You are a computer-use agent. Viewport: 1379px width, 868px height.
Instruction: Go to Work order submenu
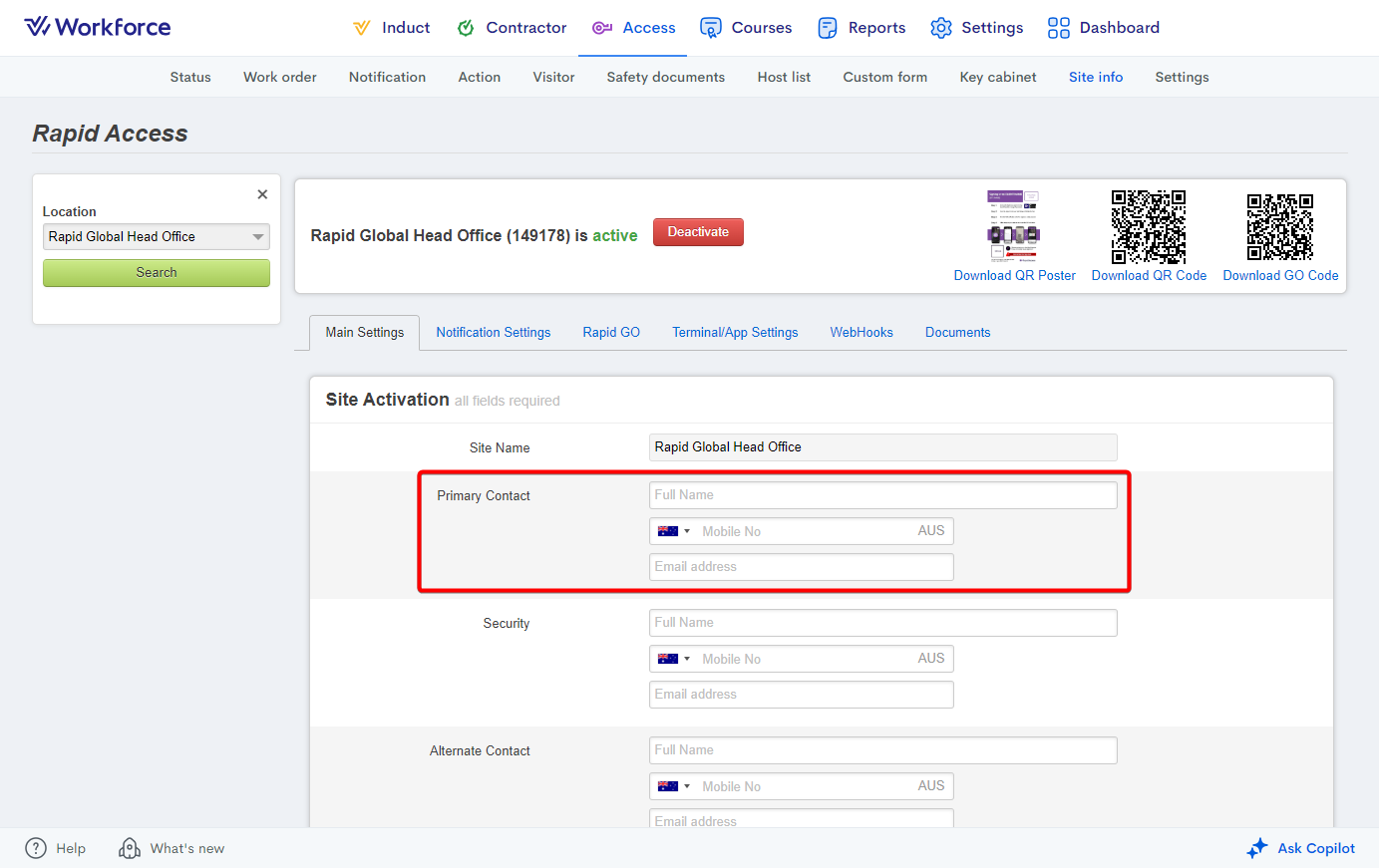click(280, 77)
